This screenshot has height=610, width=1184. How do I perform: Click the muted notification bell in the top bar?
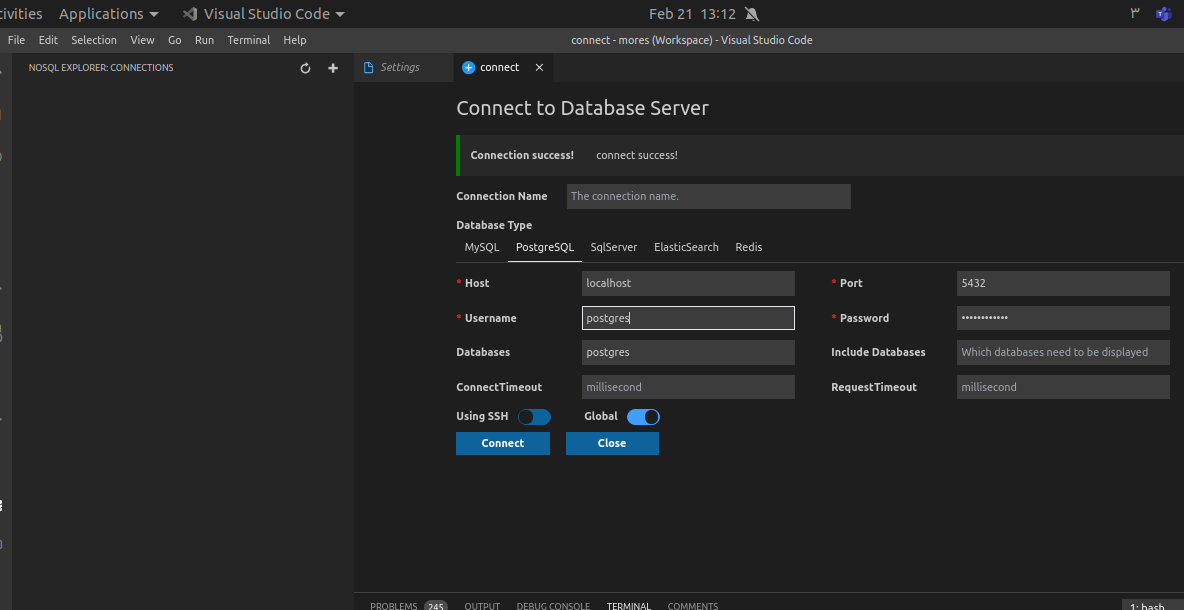(752, 13)
